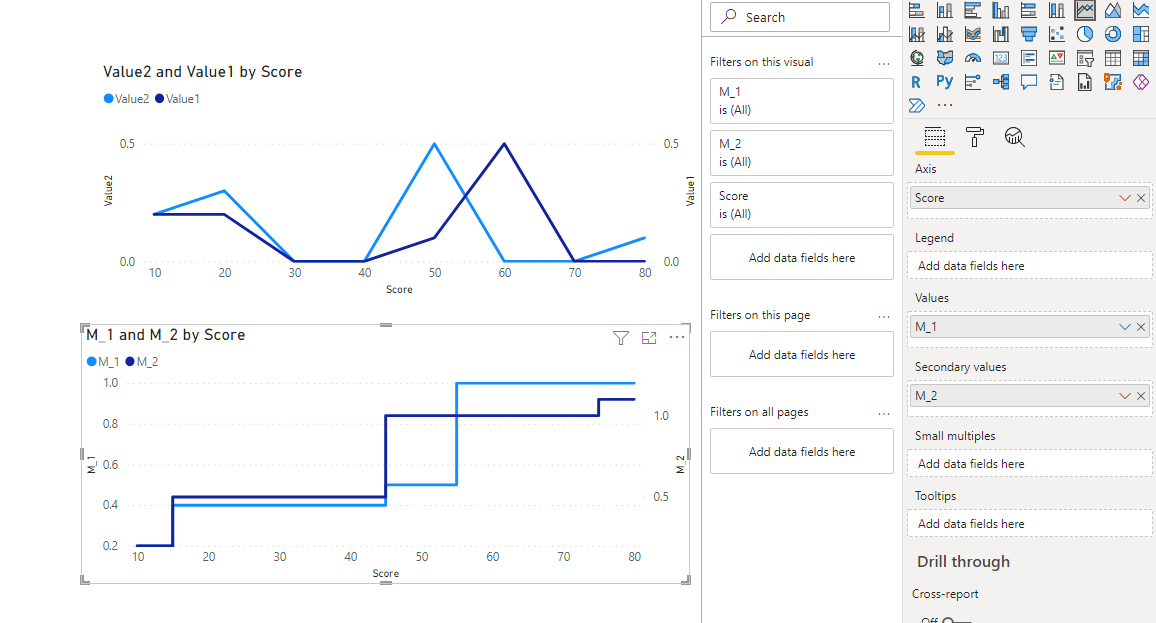The image size is (1156, 623).
Task: Click the Value1 legend color marker
Action: pos(159,99)
